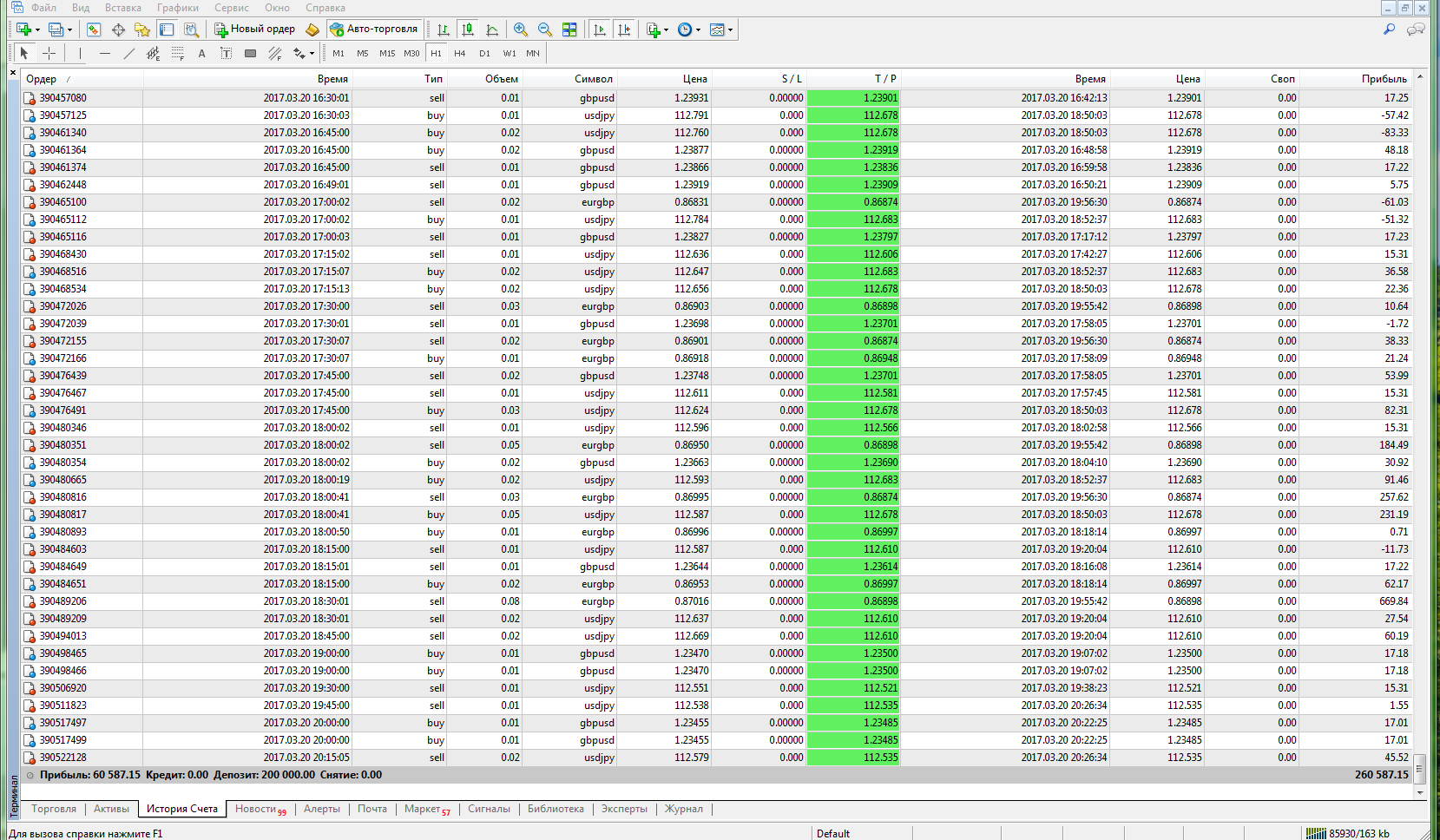The width and height of the screenshot is (1440, 840).
Task: Switch to the Журнал tab
Action: pyautogui.click(x=684, y=809)
